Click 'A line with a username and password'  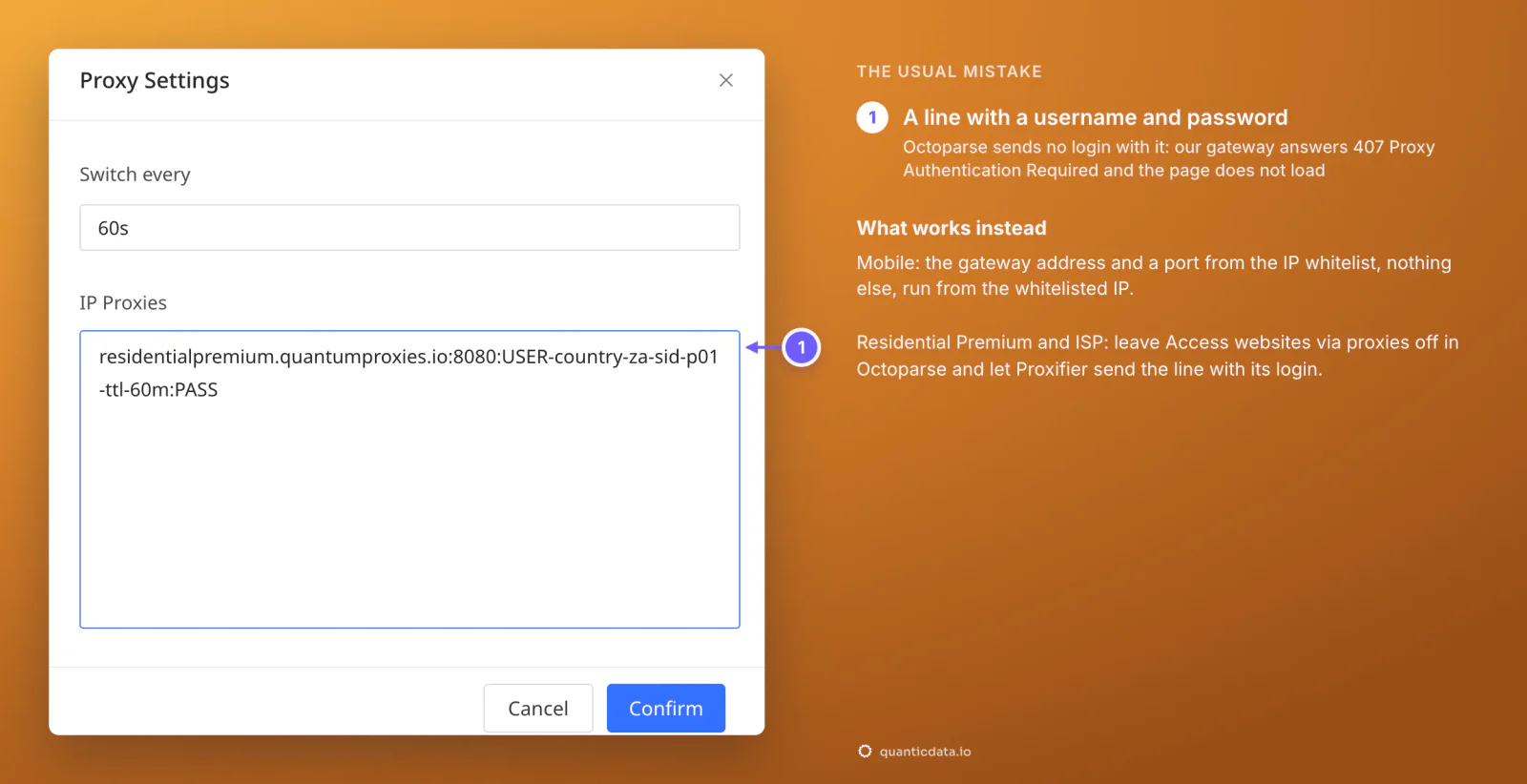[x=1096, y=117]
